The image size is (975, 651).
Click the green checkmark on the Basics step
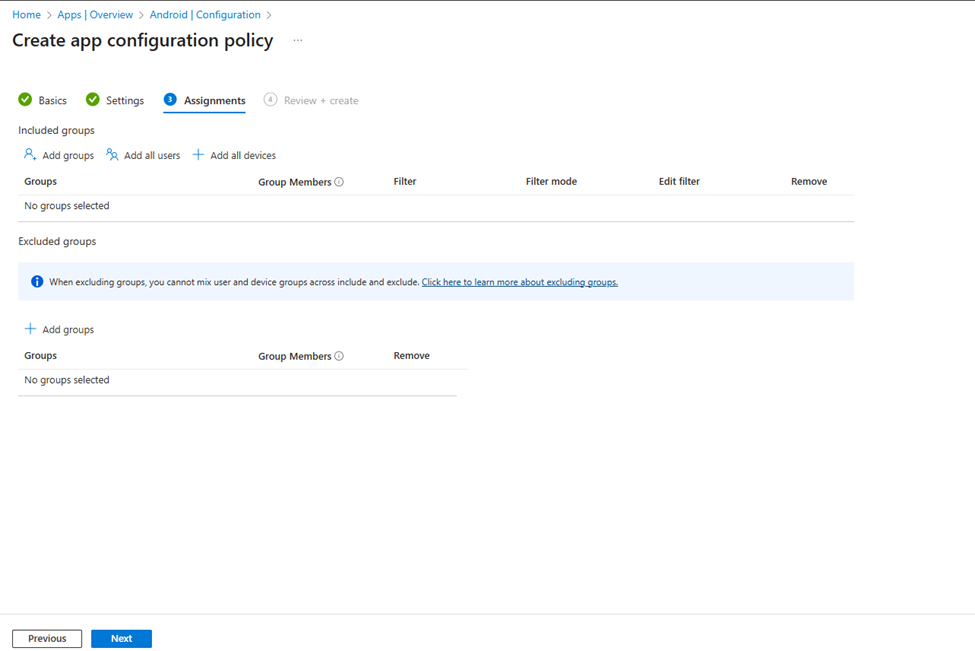click(23, 100)
